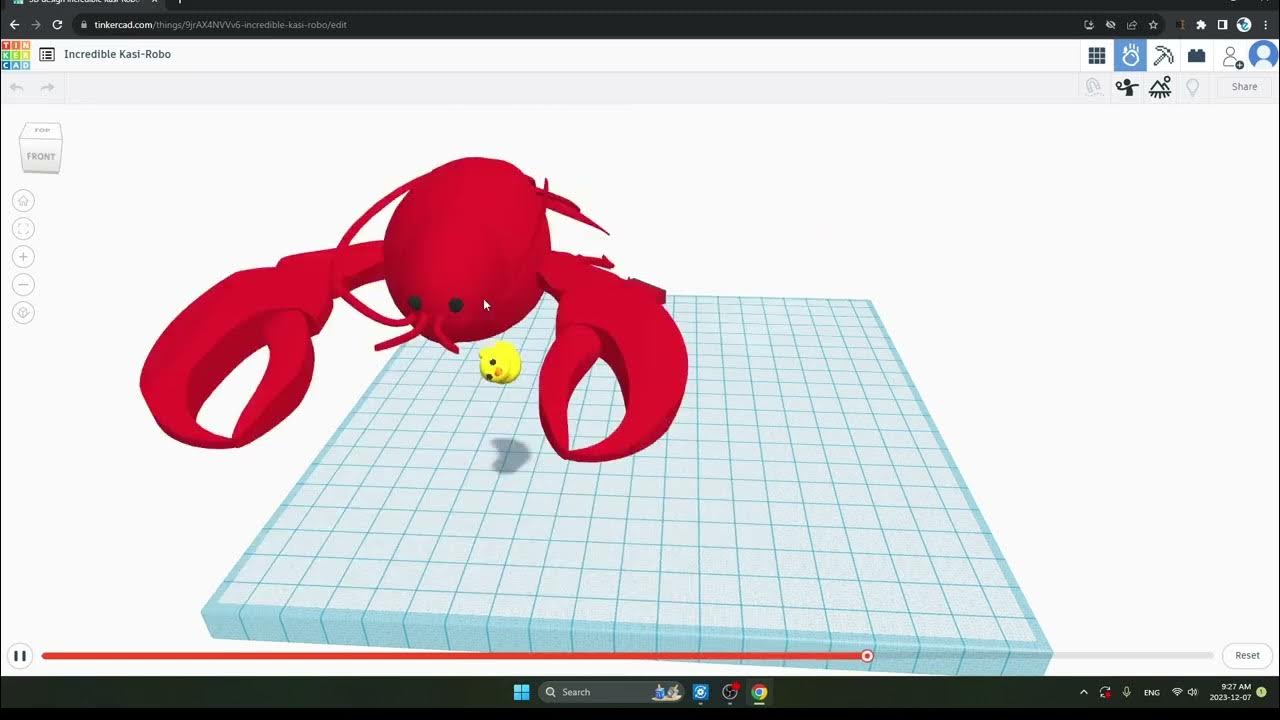Open the Chrome profile avatar
The height and width of the screenshot is (720, 1280).
click(1244, 25)
